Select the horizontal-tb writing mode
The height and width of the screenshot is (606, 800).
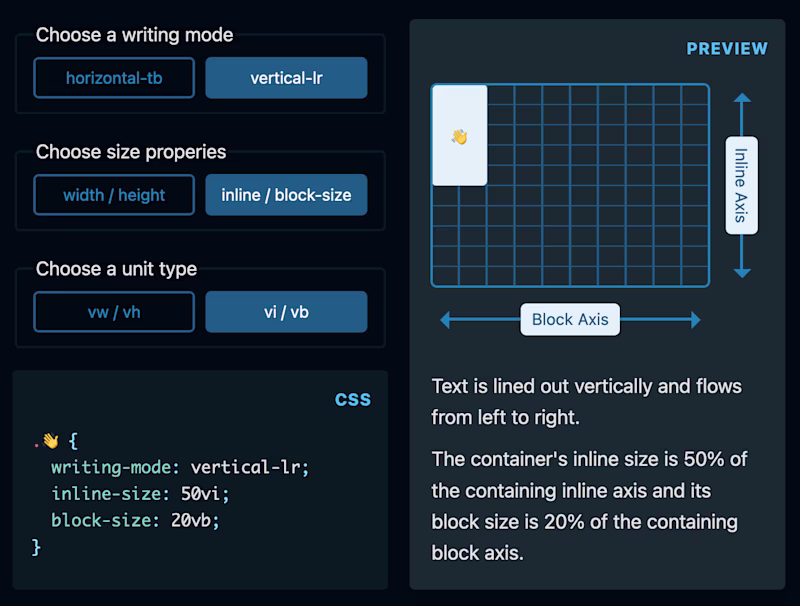[113, 77]
